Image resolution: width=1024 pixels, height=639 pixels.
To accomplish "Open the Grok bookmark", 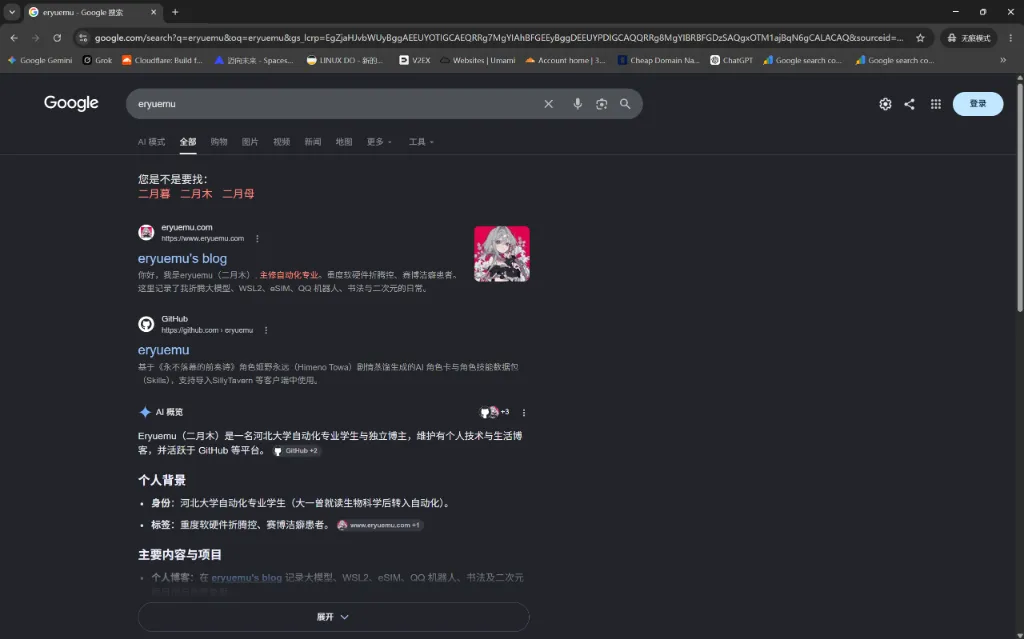I will pos(97,60).
